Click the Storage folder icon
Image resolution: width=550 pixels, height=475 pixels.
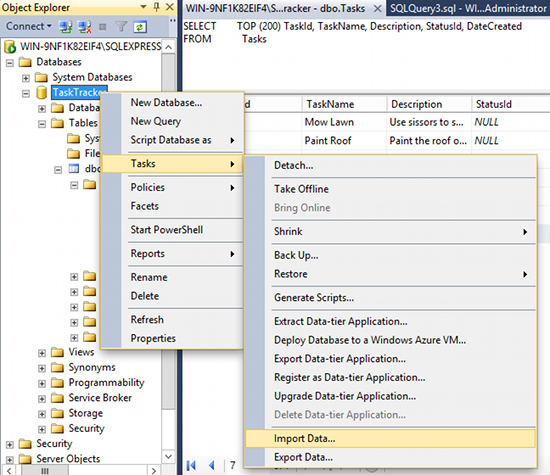[x=58, y=413]
